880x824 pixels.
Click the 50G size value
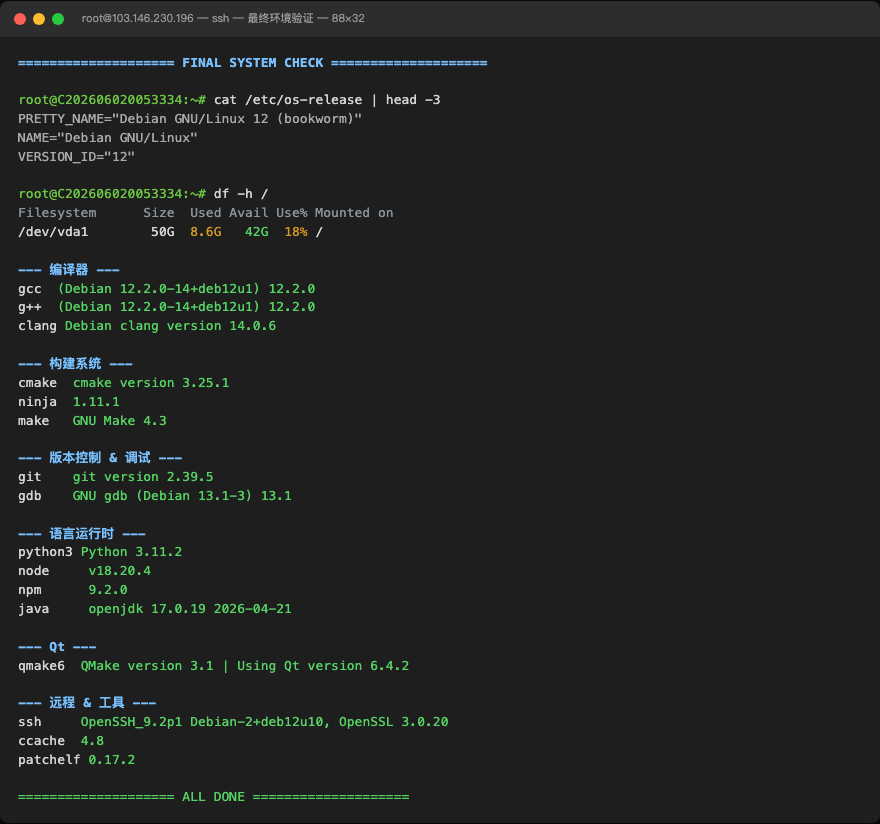click(163, 232)
